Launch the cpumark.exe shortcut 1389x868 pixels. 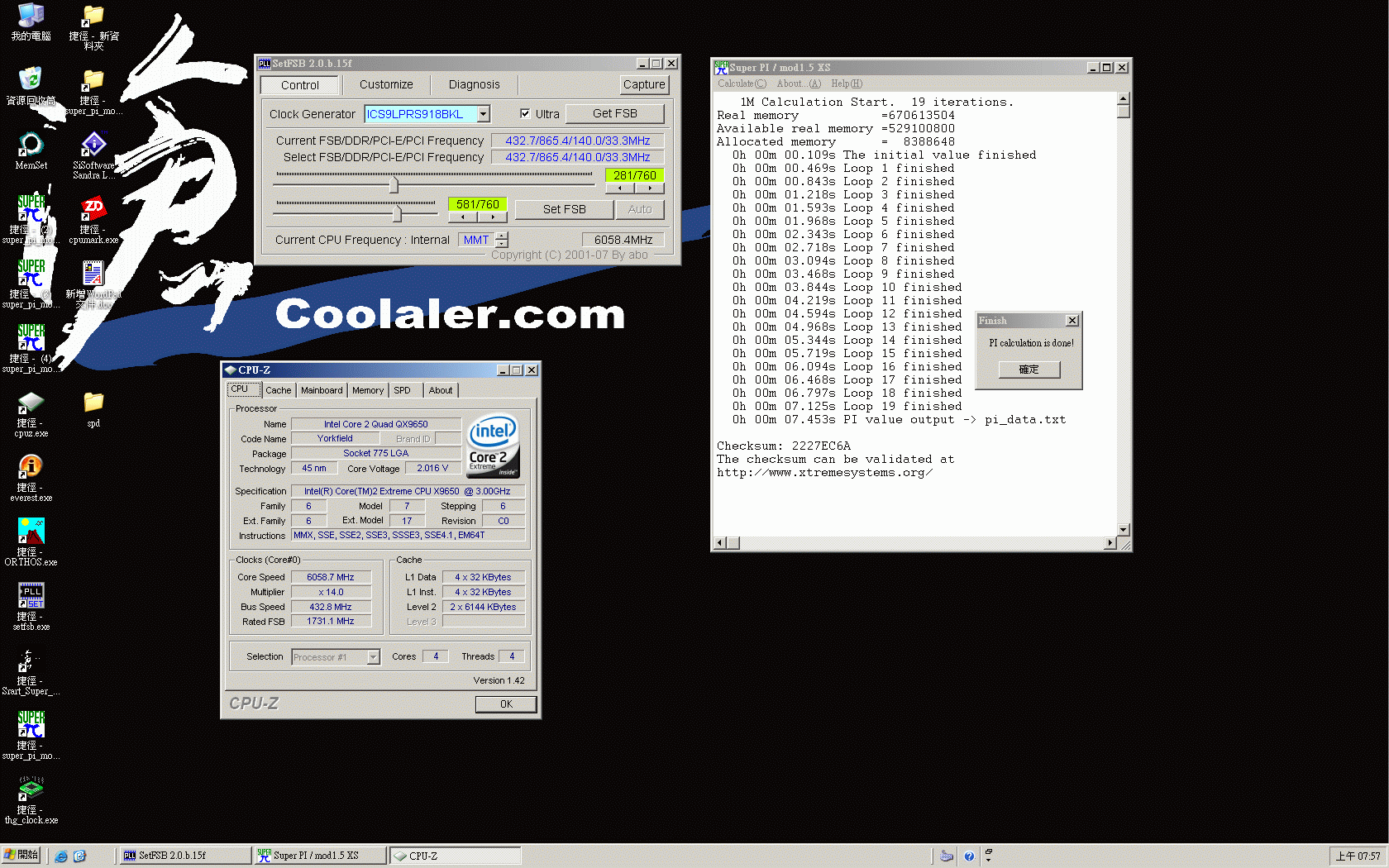[x=93, y=220]
